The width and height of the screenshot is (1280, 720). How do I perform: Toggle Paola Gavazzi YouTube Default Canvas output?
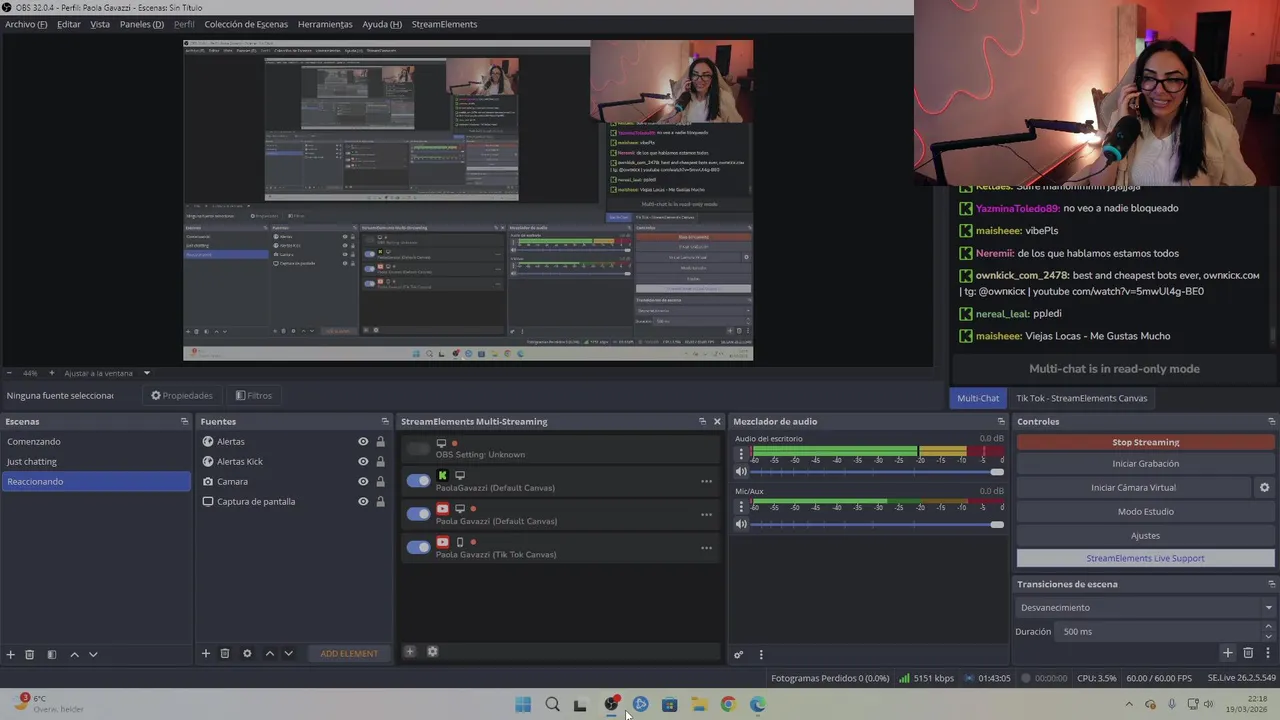tap(418, 514)
